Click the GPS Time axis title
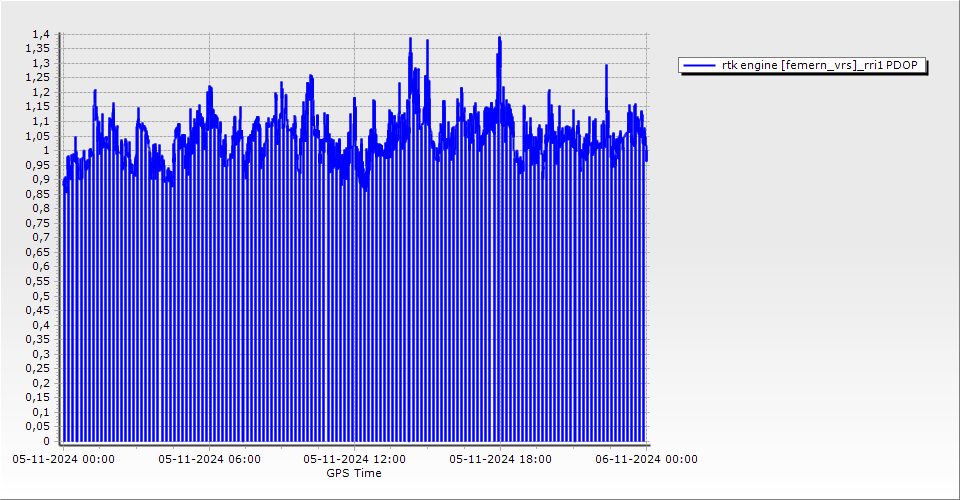 point(354,473)
